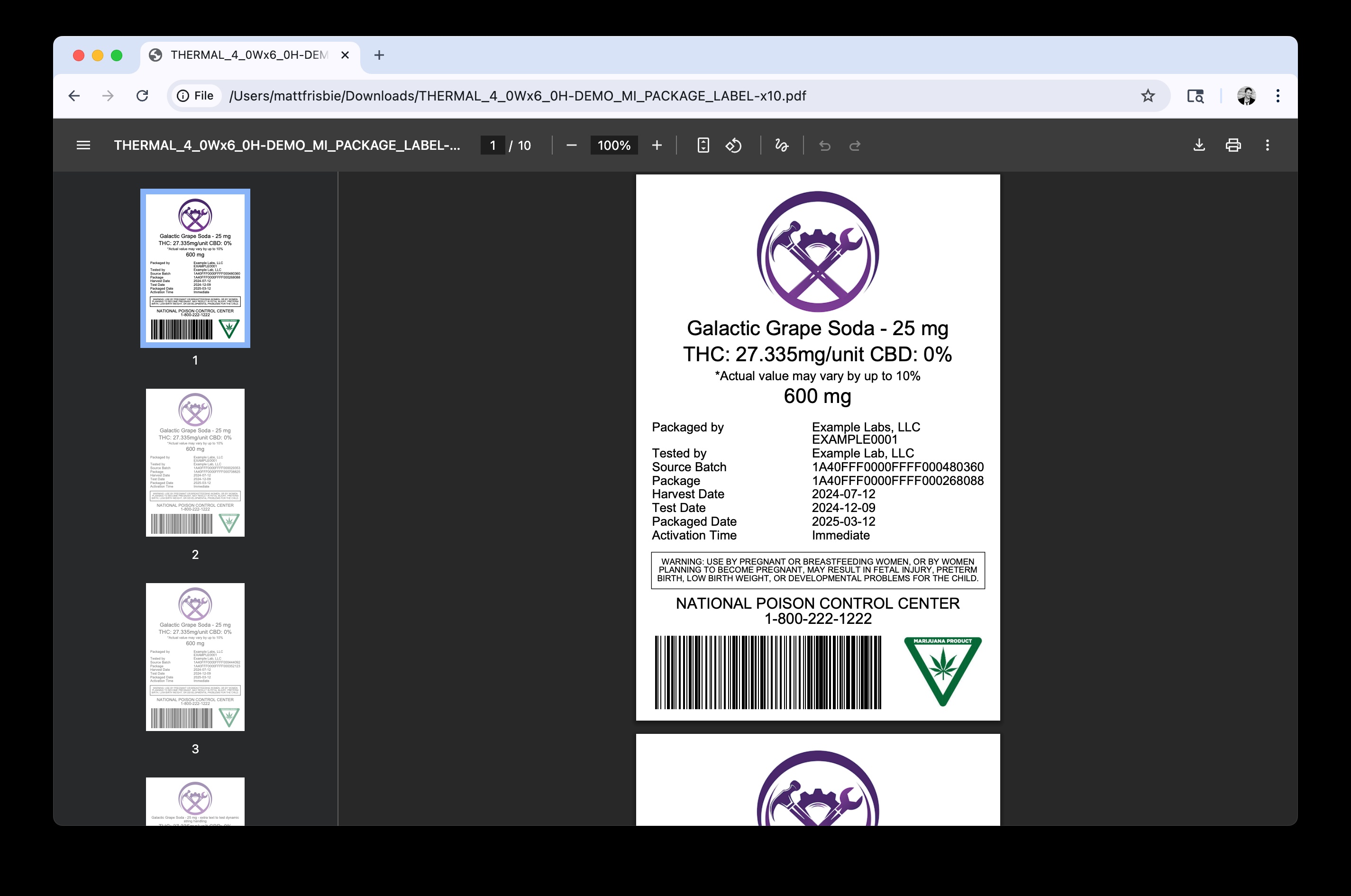Click the zoom in plus button

tap(657, 145)
